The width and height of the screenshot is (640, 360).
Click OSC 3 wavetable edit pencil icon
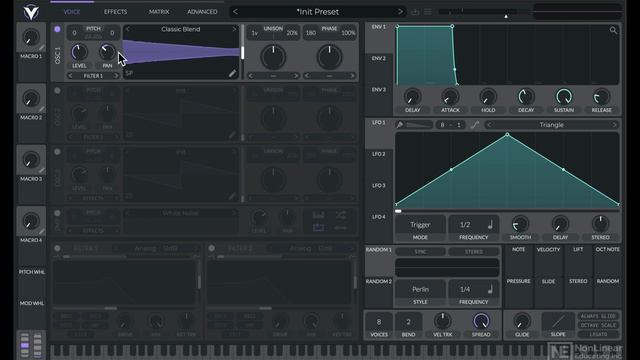(232, 196)
